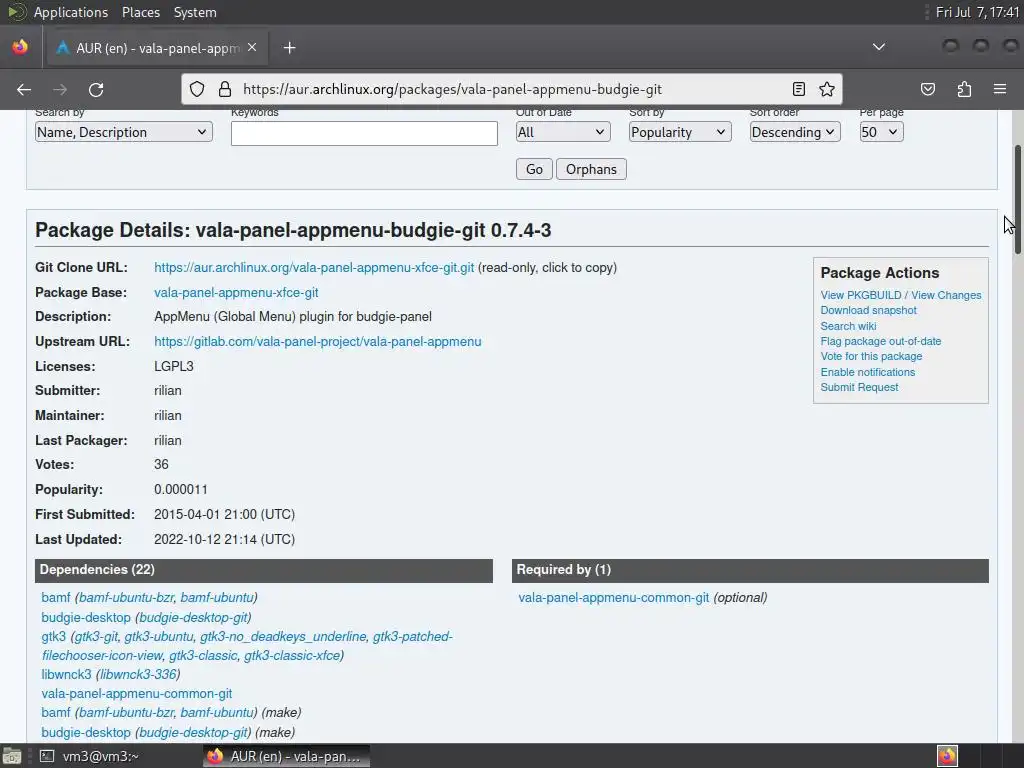Open gtk3-ubuntu provider link
This screenshot has height=768, width=1024.
[159, 637]
